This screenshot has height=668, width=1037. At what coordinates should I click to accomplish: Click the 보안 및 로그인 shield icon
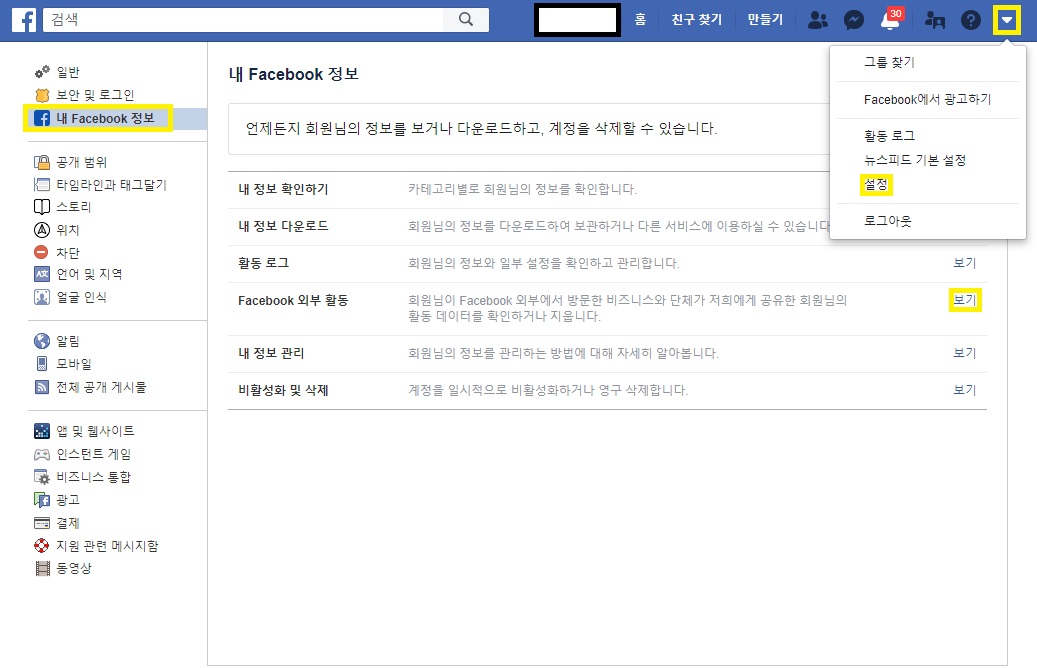point(42,95)
